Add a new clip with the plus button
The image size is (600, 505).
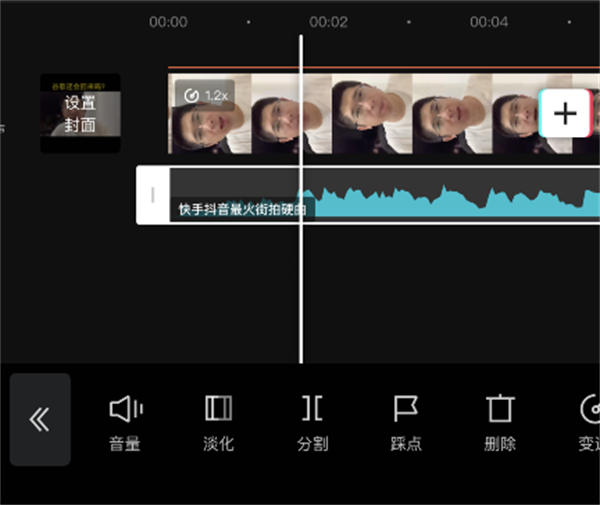[565, 113]
